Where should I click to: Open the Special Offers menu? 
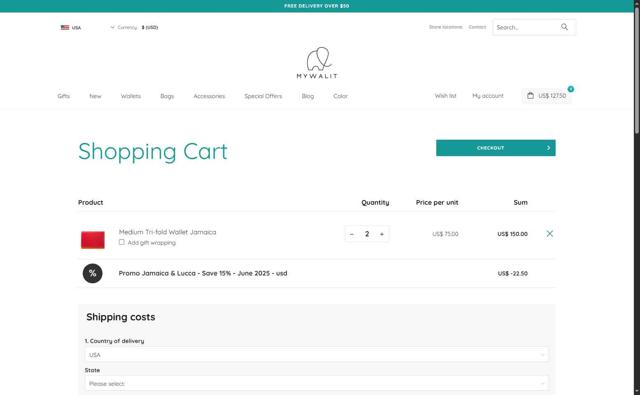(x=263, y=96)
